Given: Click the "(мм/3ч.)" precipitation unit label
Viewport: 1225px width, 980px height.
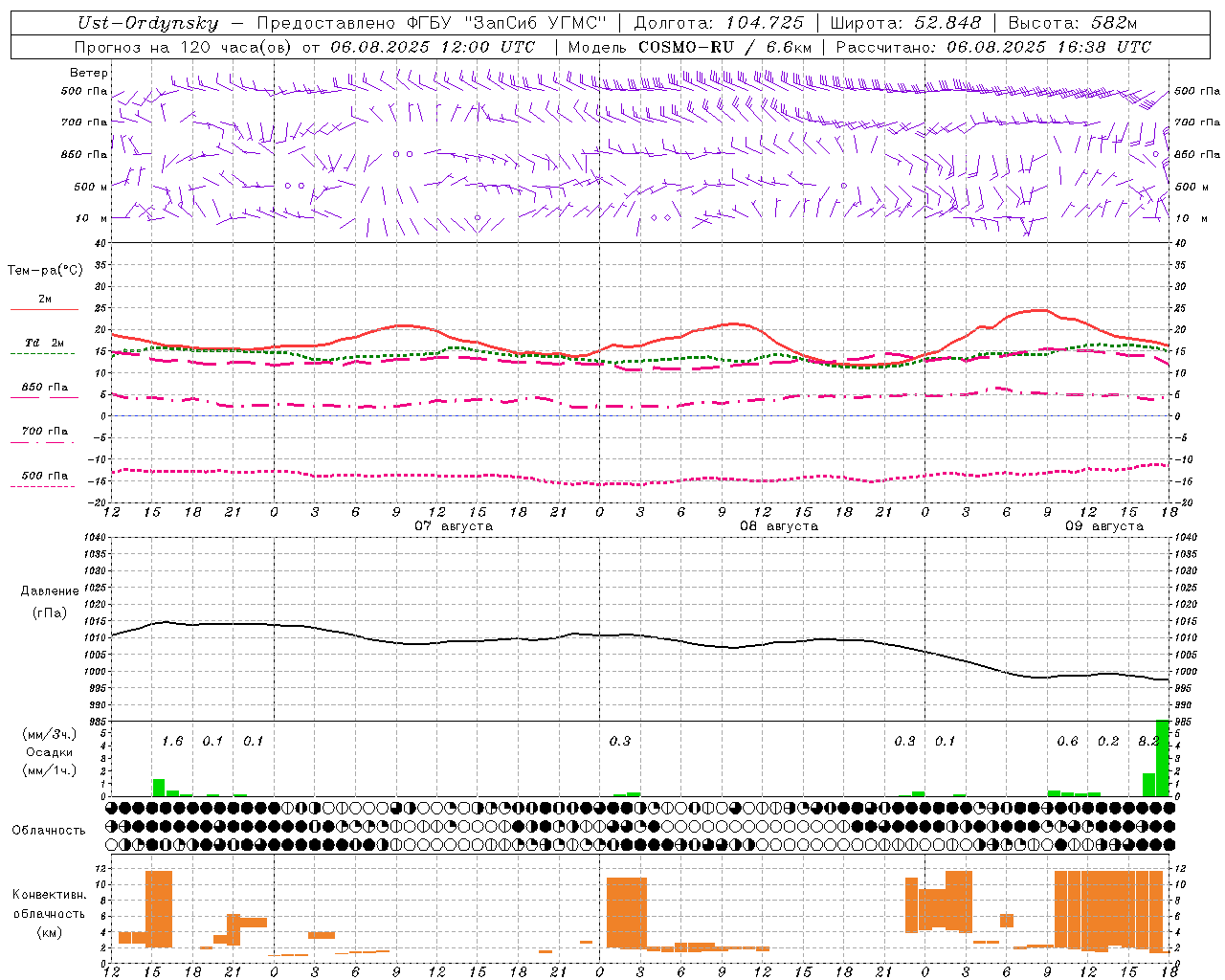Looking at the screenshot, I should tap(49, 734).
